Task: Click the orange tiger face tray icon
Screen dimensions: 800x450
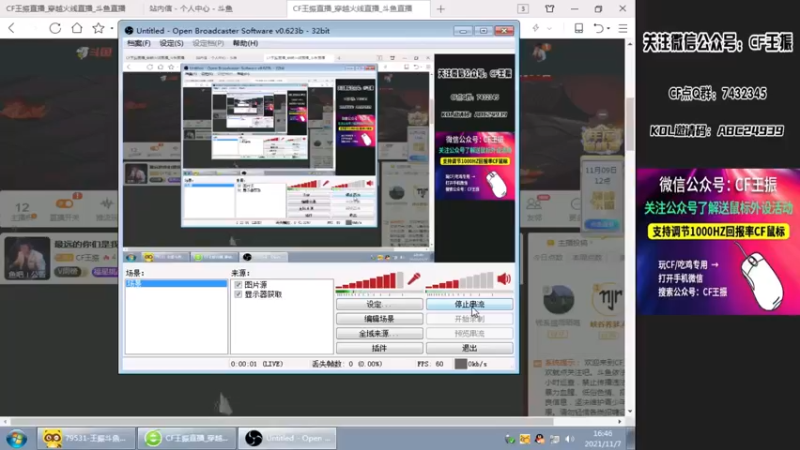Action: click(x=524, y=439)
